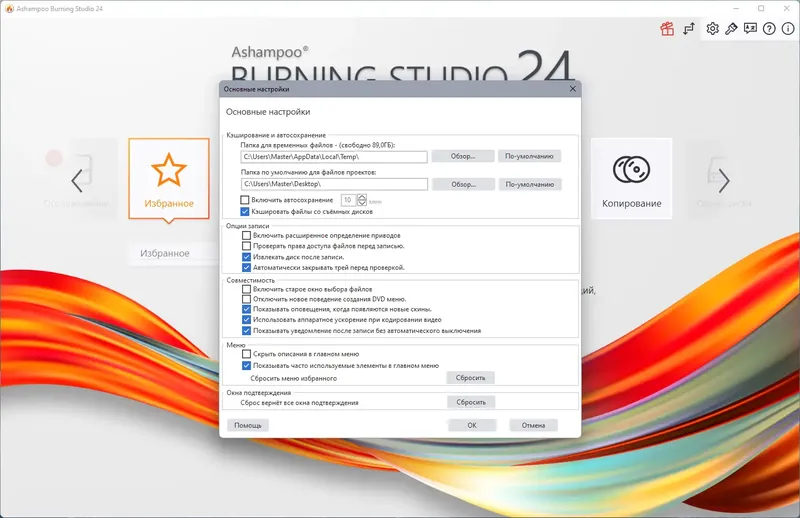The height and width of the screenshot is (518, 800).
Task: Open settings via the gear icon
Action: pyautogui.click(x=712, y=29)
